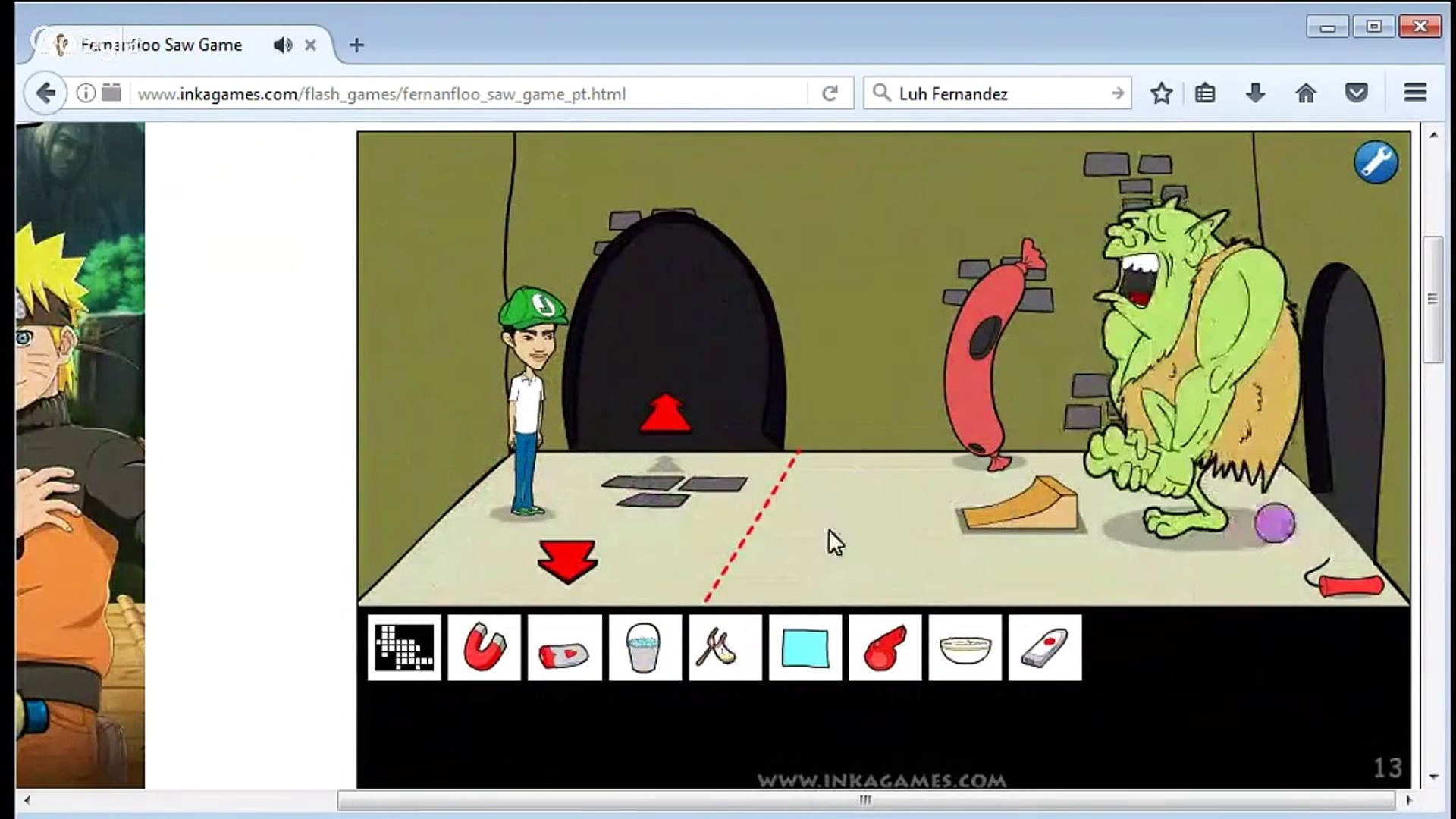Open game settings with the wrench icon
The width and height of the screenshot is (1456, 819).
click(1376, 162)
